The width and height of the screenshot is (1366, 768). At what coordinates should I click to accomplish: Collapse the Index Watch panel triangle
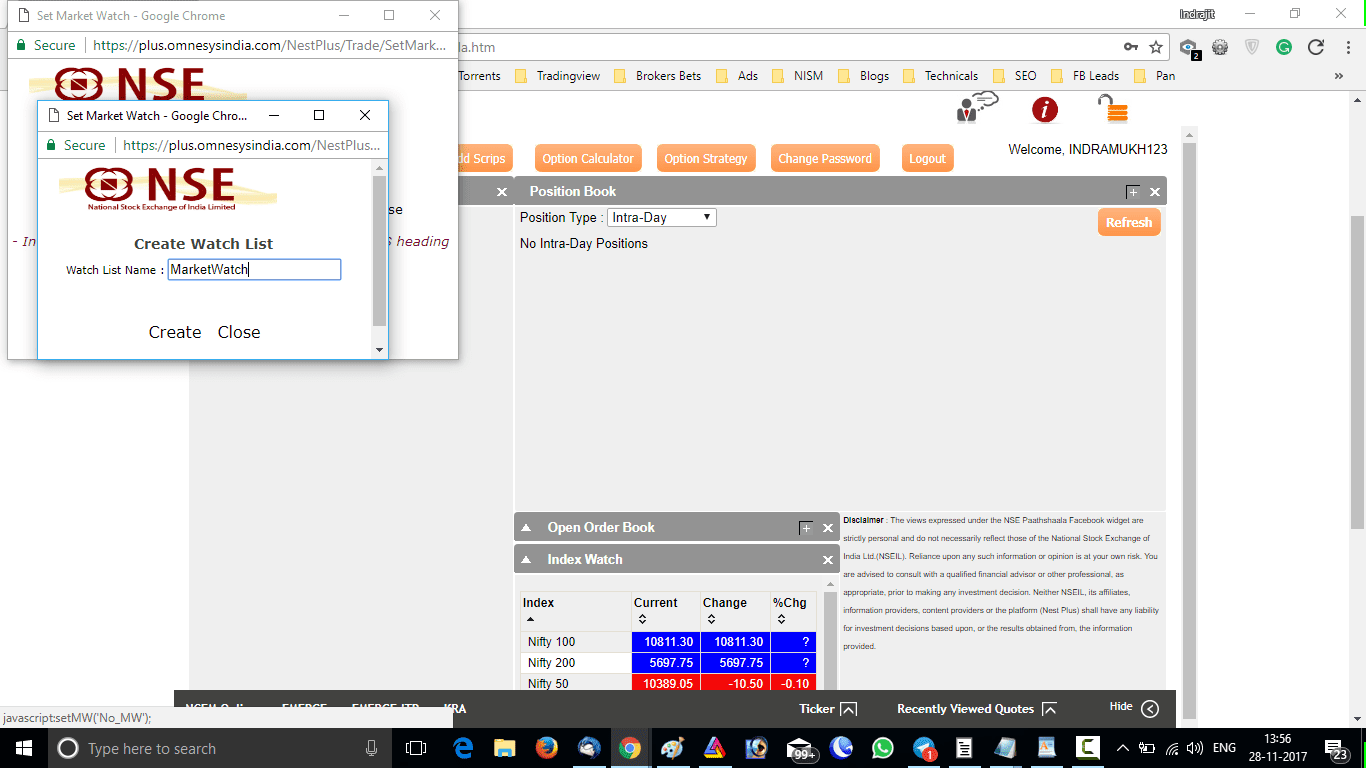[x=526, y=560]
